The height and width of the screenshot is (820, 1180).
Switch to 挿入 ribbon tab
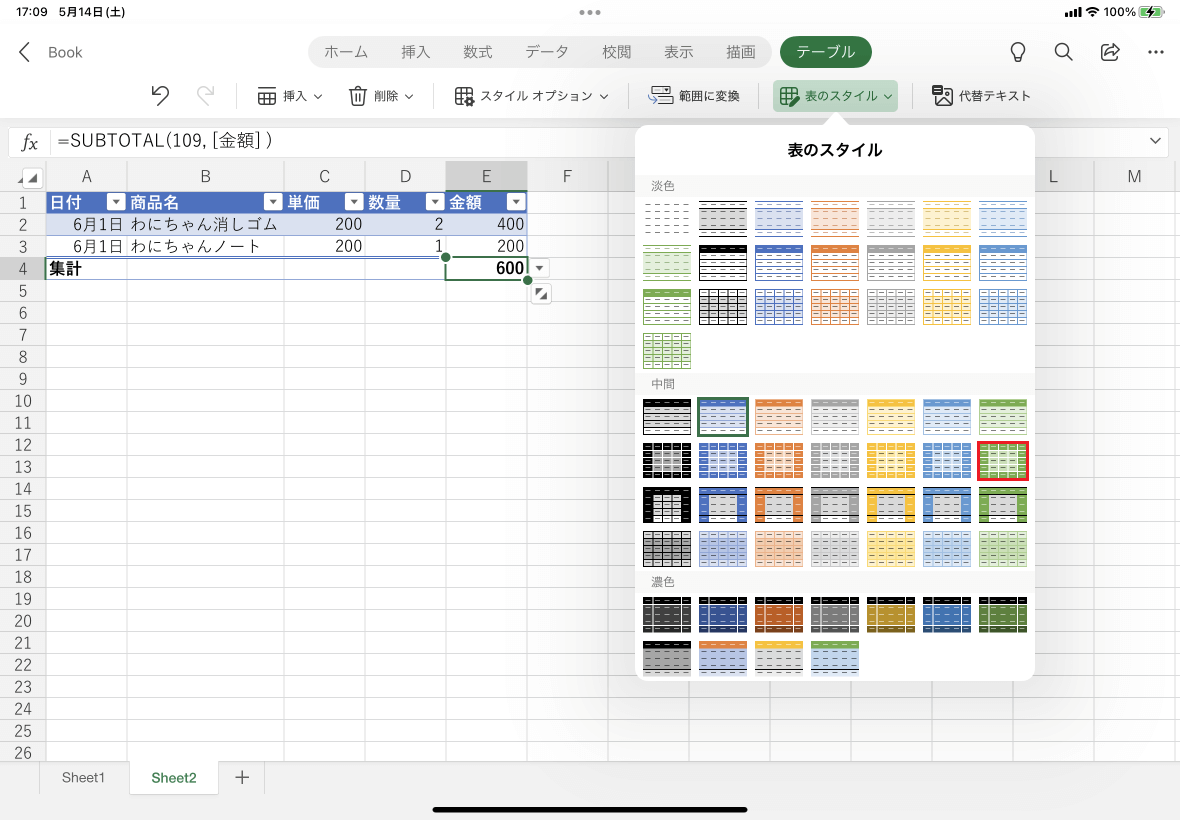[x=415, y=52]
